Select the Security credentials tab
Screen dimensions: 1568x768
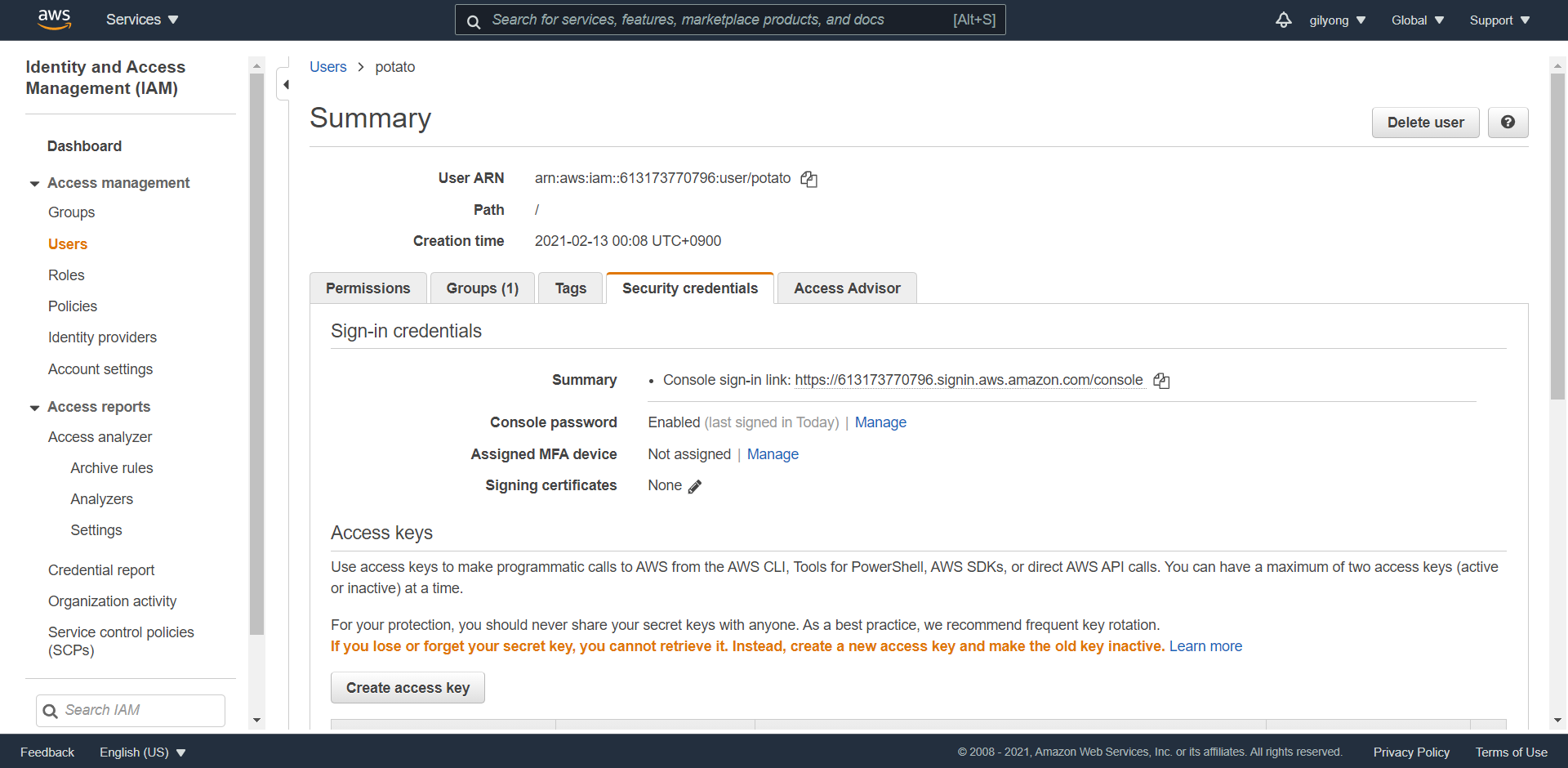(x=690, y=288)
